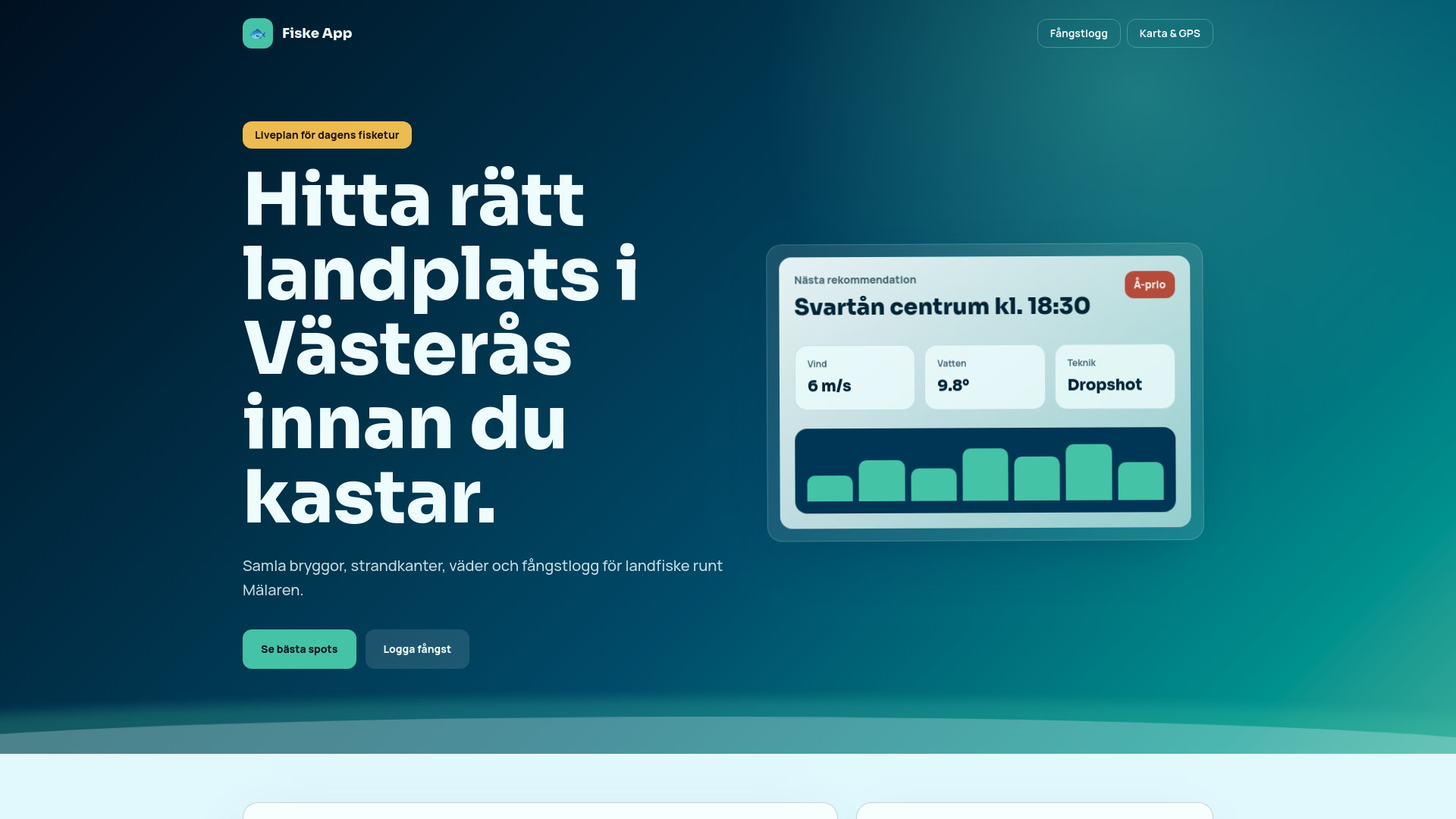Open the Karta & GPS nav link
Viewport: 1456px width, 819px height.
(1169, 33)
